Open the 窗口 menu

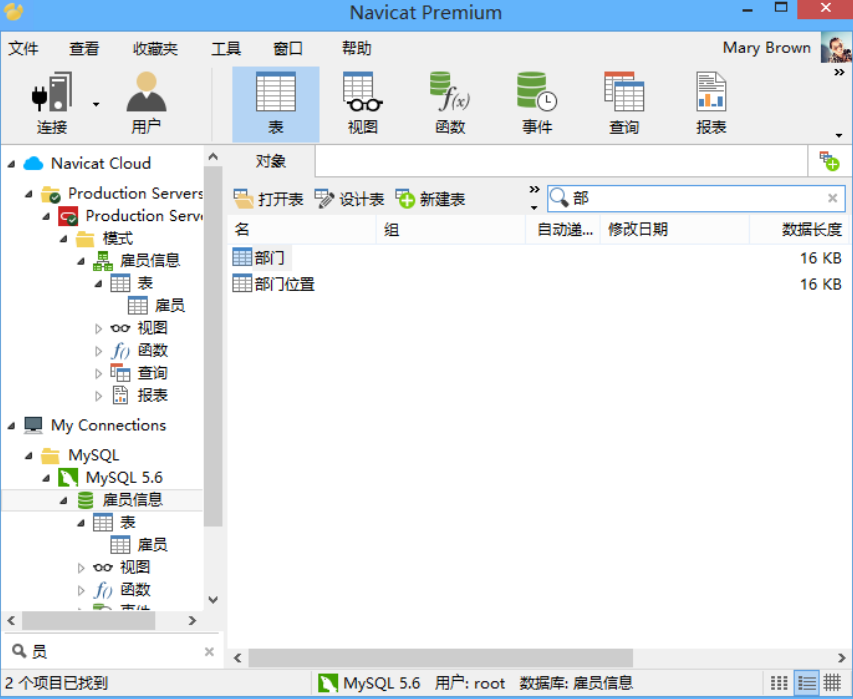[x=288, y=48]
